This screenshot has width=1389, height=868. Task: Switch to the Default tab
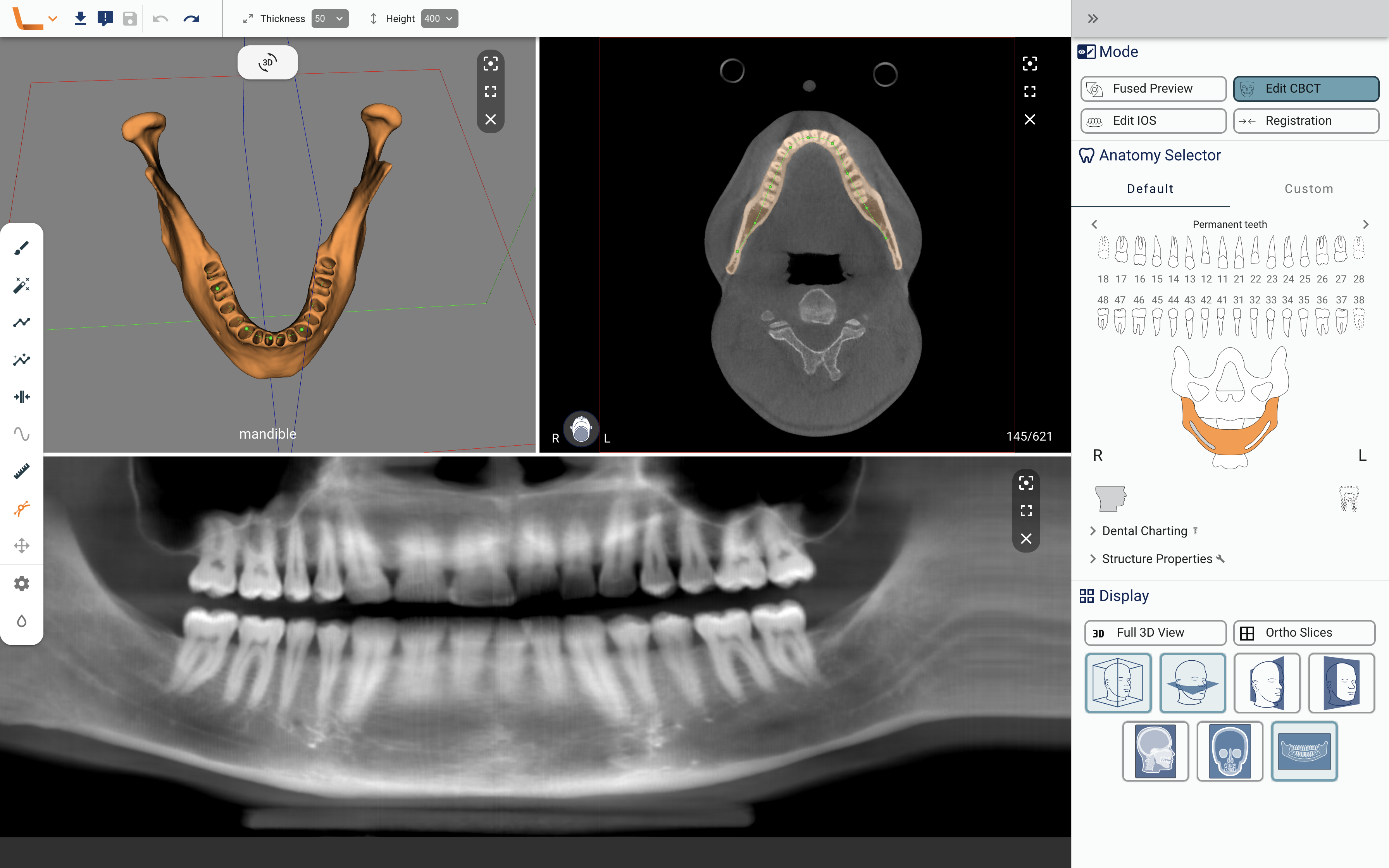click(x=1149, y=189)
